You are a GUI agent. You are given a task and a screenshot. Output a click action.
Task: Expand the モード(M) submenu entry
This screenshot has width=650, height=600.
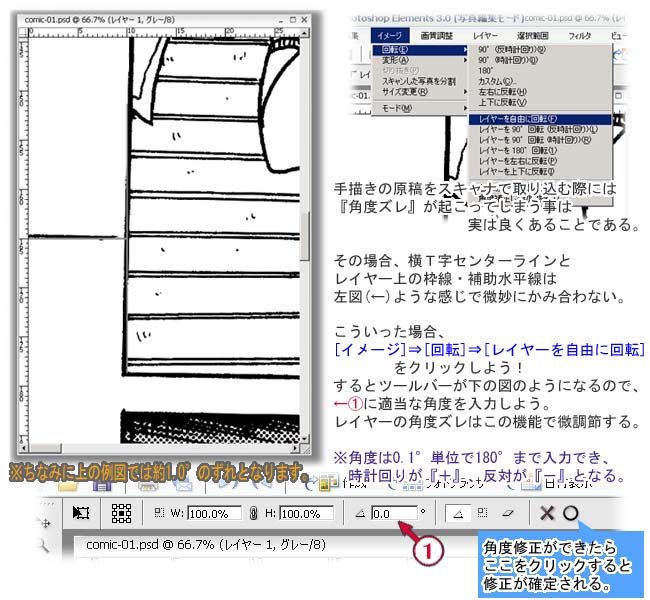[420, 108]
